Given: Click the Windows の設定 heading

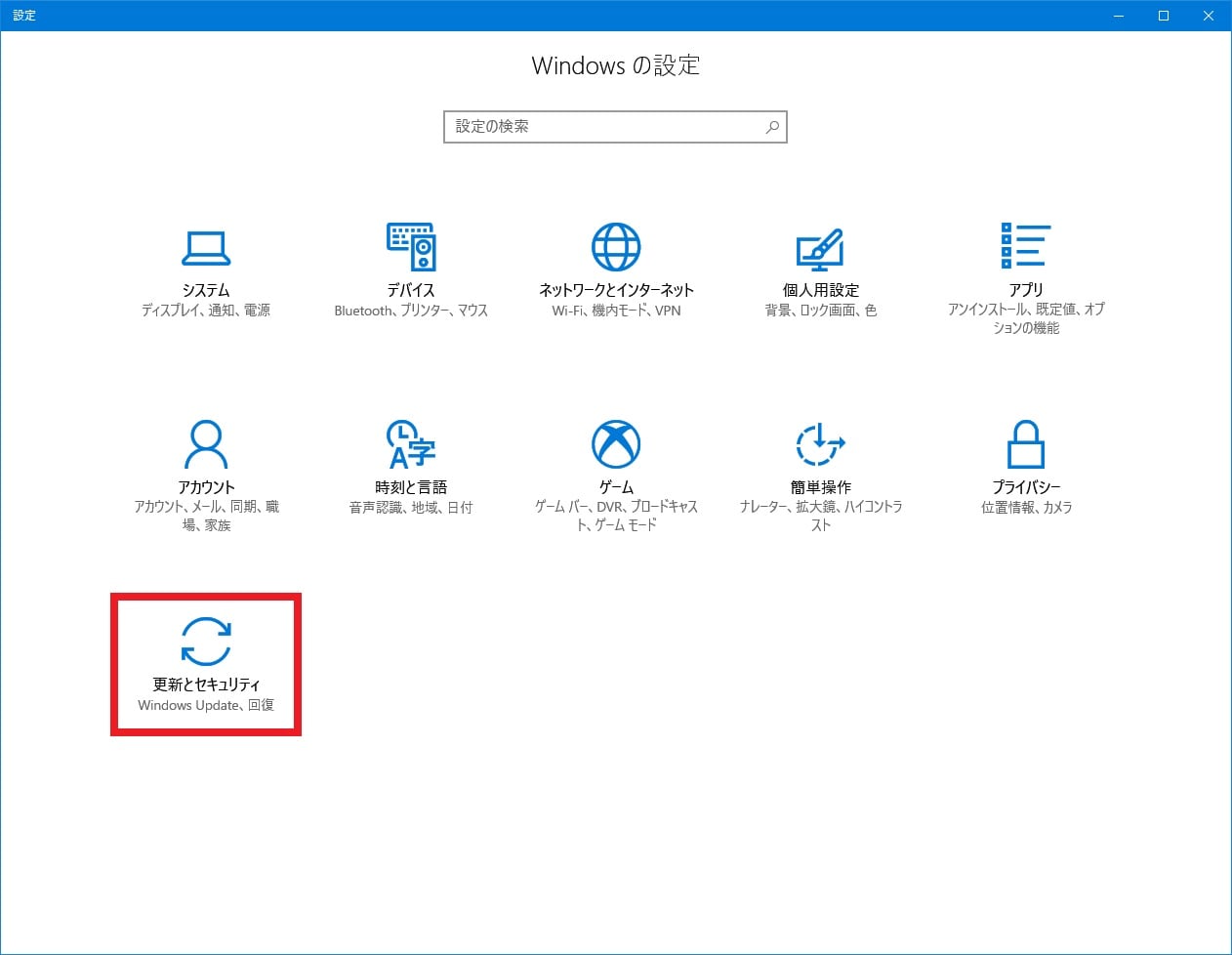Looking at the screenshot, I should pyautogui.click(x=616, y=65).
